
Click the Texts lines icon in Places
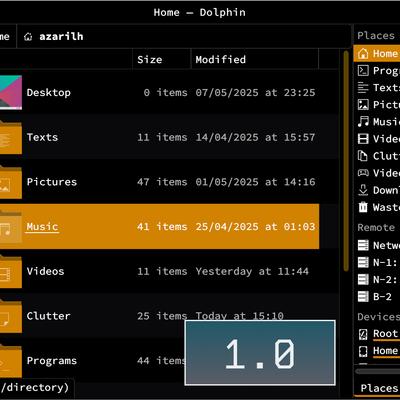point(363,87)
